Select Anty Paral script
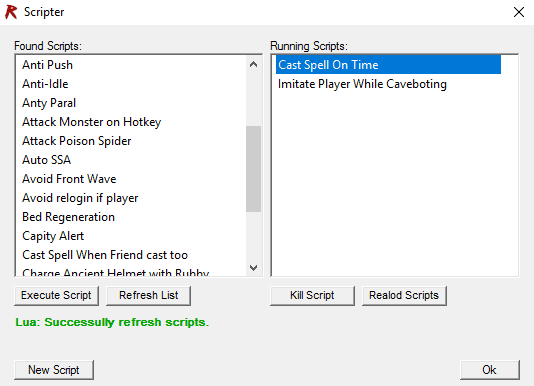 coord(131,103)
